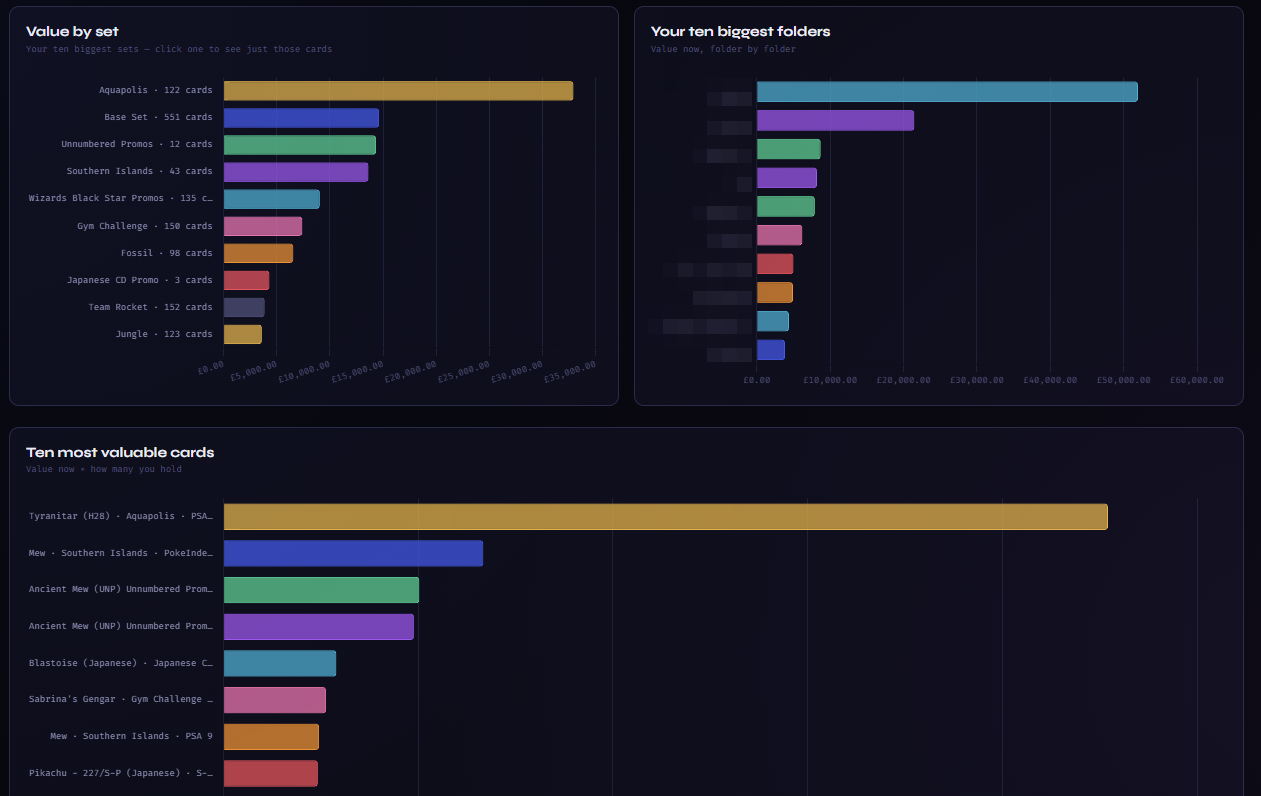The image size is (1261, 796).
Task: Click the red Japanese CD Promo bar
Action: point(246,280)
